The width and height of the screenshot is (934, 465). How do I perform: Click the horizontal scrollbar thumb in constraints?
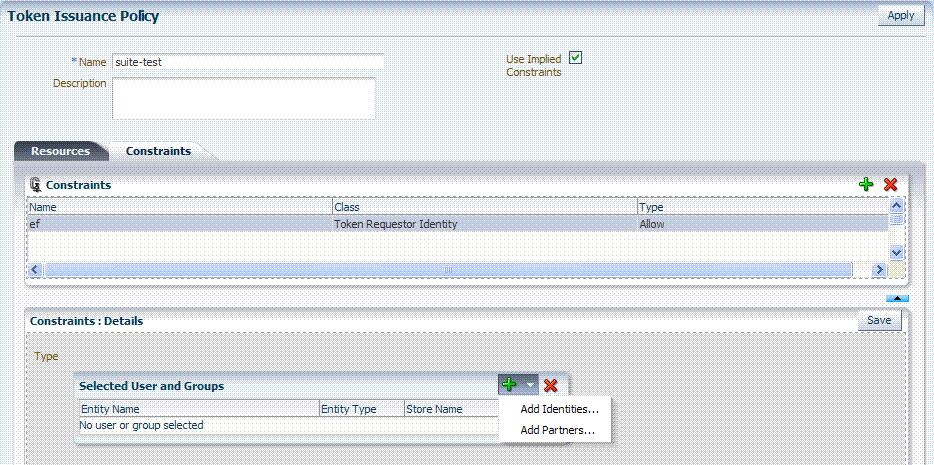[448, 270]
